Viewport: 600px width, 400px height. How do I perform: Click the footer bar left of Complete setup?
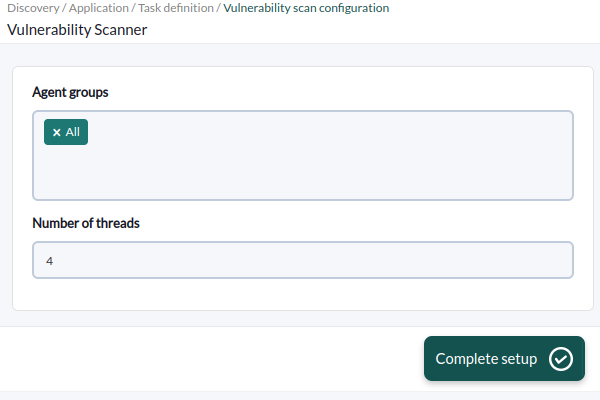210,359
